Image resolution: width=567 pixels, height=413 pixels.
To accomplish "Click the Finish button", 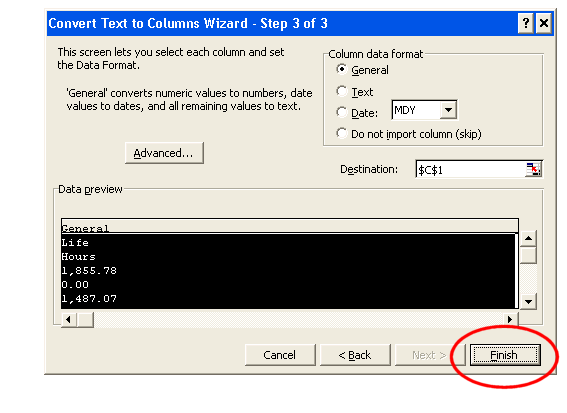I will coord(505,355).
